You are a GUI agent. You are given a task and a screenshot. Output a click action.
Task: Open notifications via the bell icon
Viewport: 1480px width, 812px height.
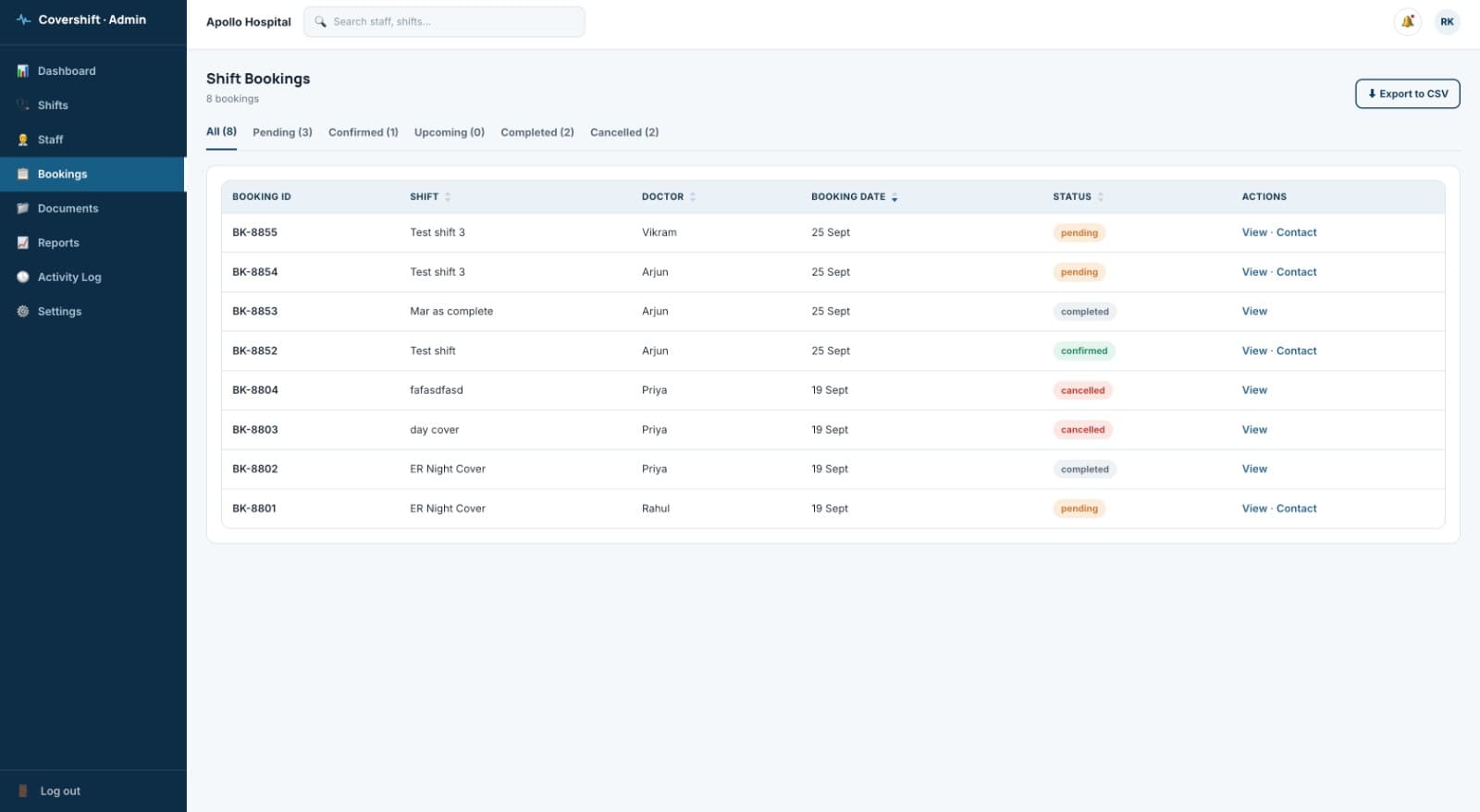tap(1408, 21)
